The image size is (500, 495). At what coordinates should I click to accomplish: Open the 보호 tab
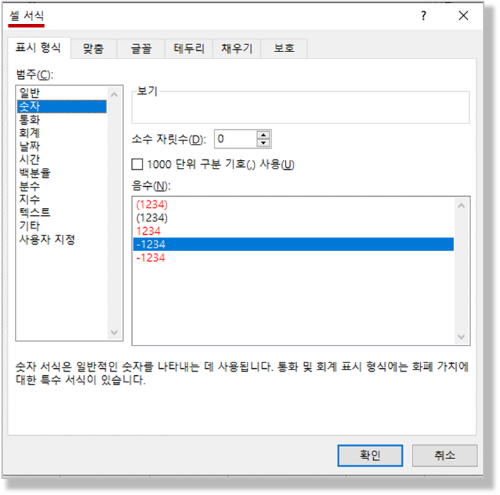(x=284, y=49)
